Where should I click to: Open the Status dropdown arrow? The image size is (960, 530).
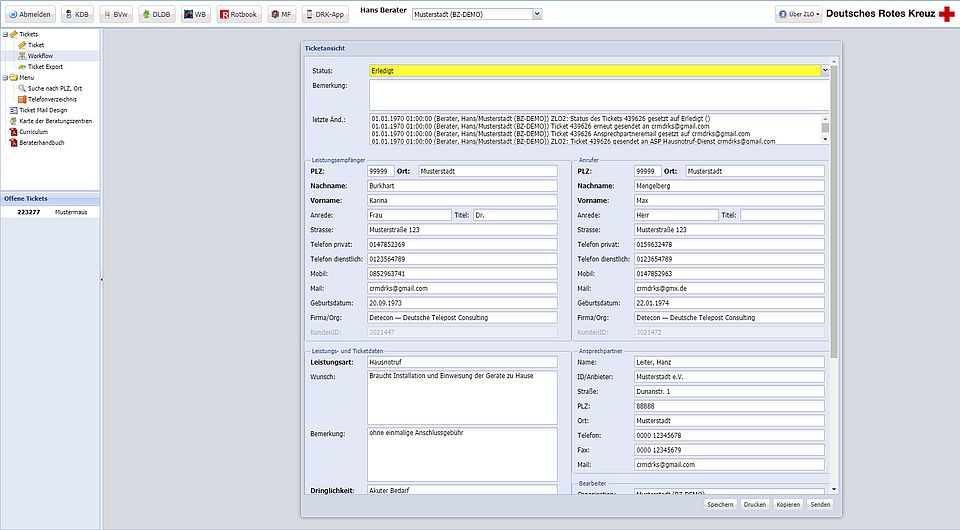point(825,71)
